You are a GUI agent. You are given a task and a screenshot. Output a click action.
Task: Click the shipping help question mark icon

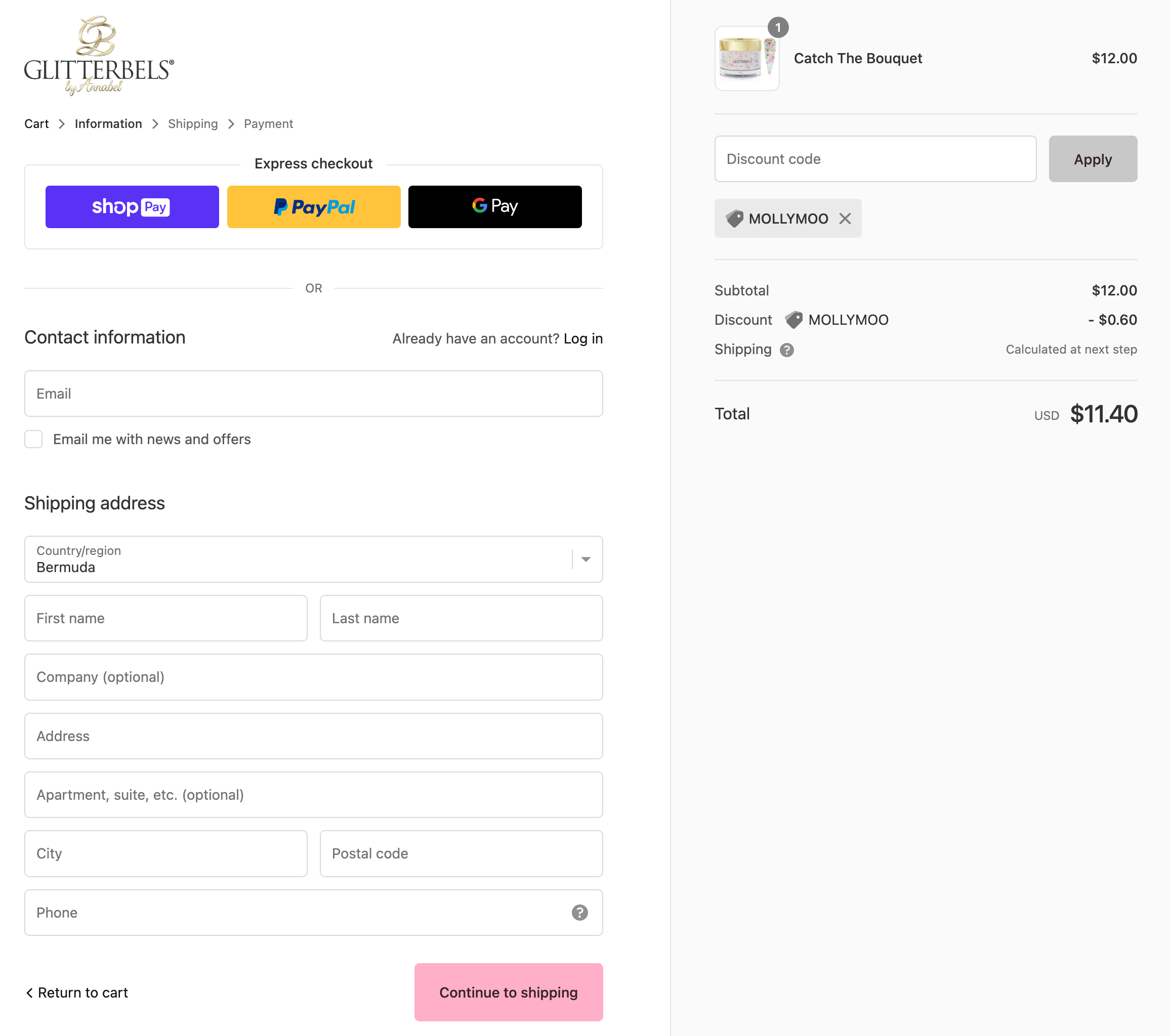(787, 350)
